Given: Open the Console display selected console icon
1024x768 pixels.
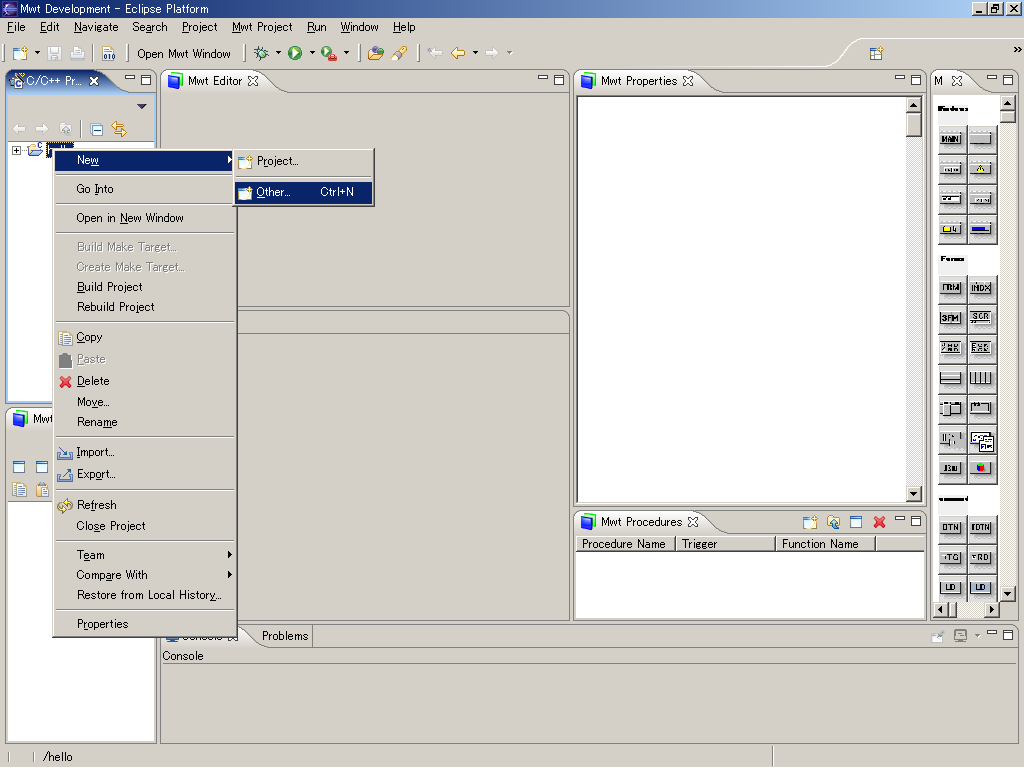Looking at the screenshot, I should (x=960, y=635).
